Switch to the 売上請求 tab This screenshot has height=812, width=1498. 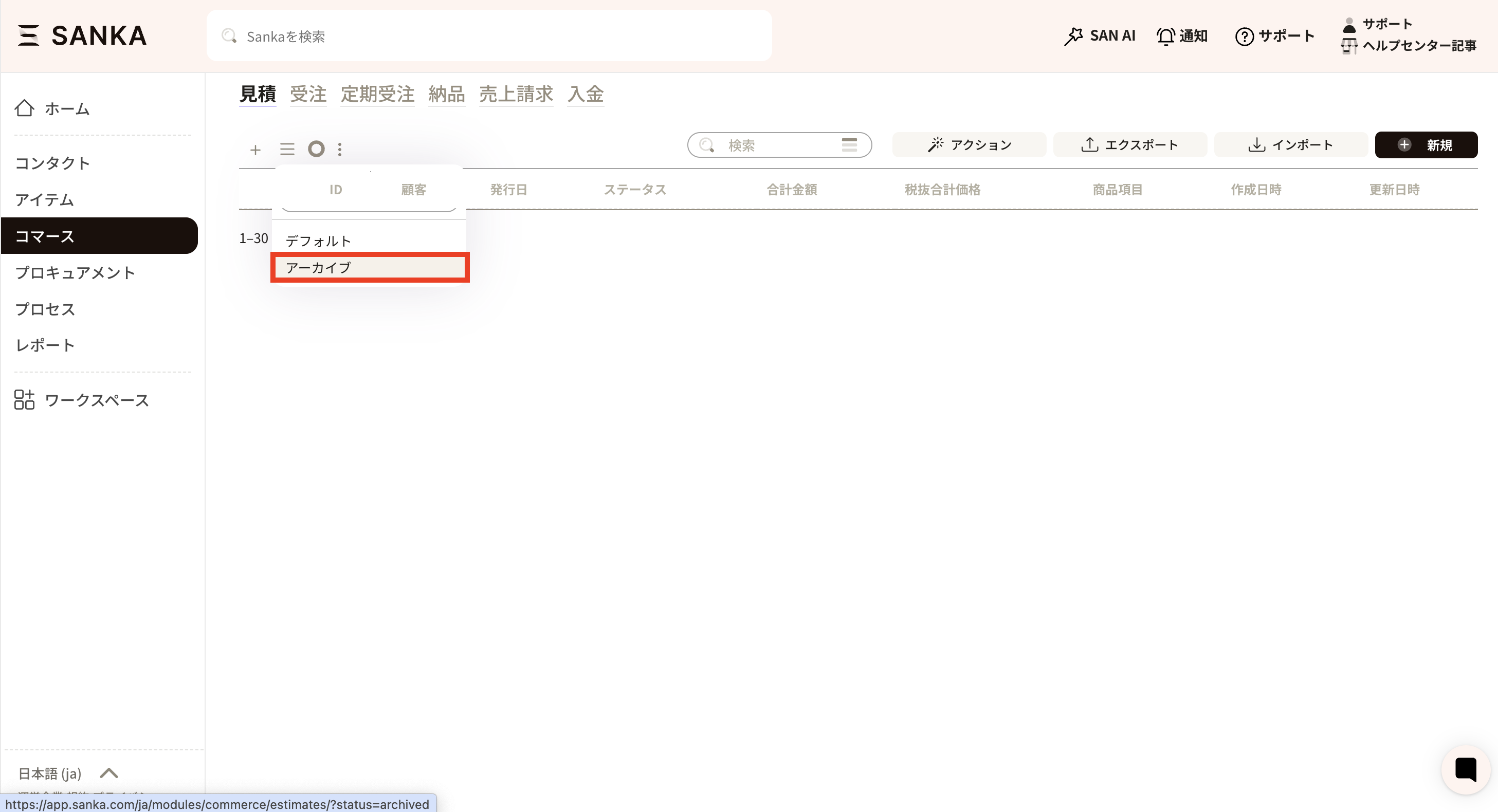(x=516, y=94)
